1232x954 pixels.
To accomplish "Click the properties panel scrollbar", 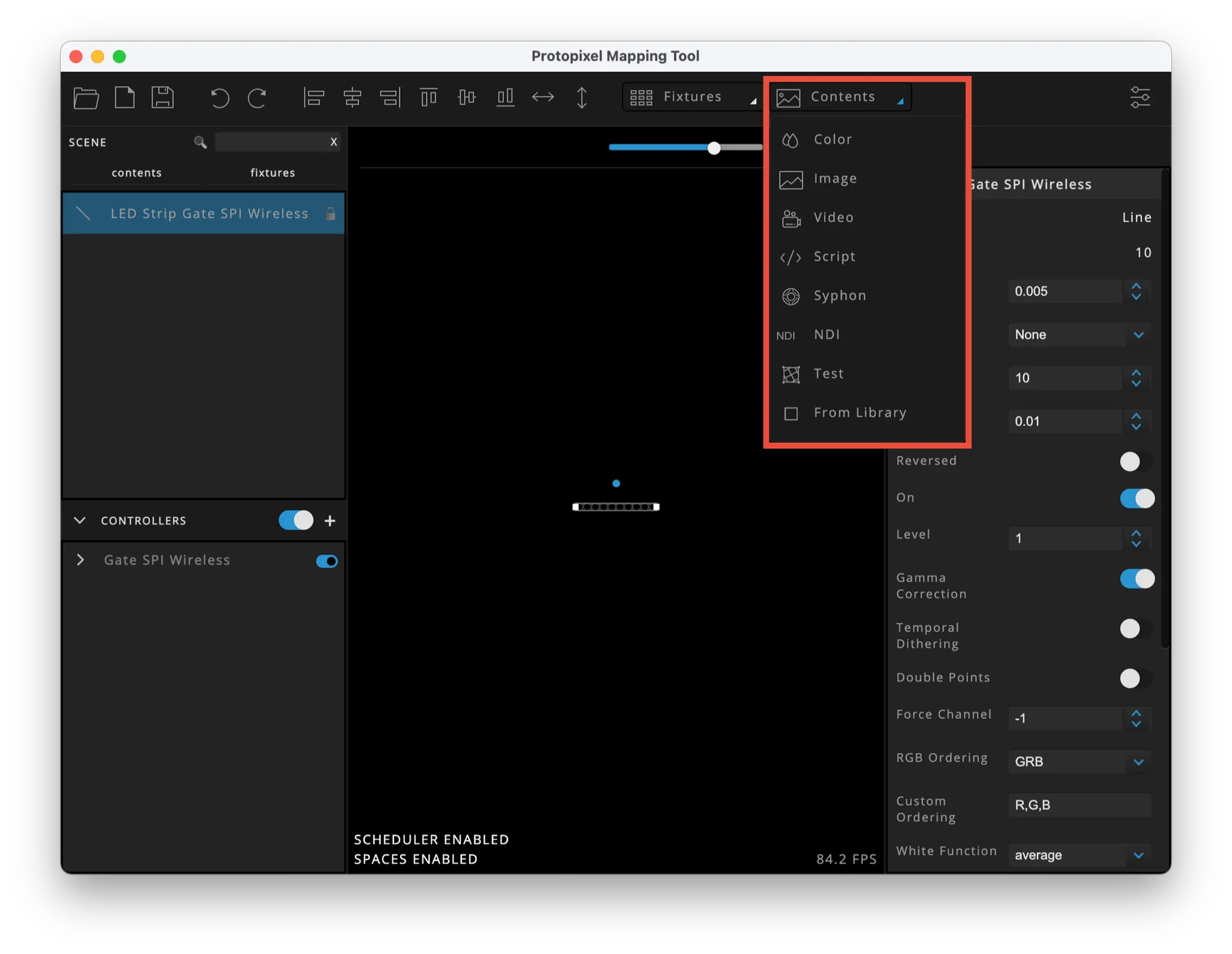I will pyautogui.click(x=1165, y=409).
